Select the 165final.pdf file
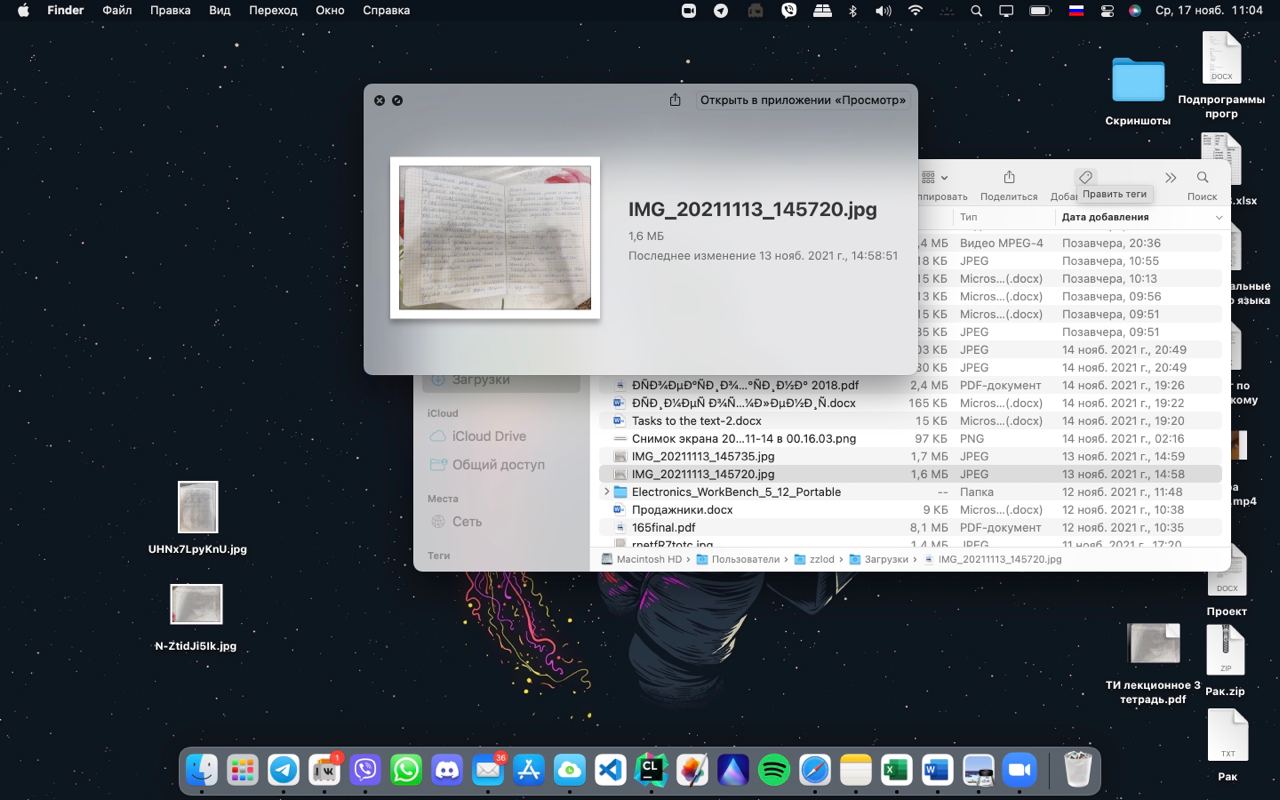 click(x=910, y=527)
